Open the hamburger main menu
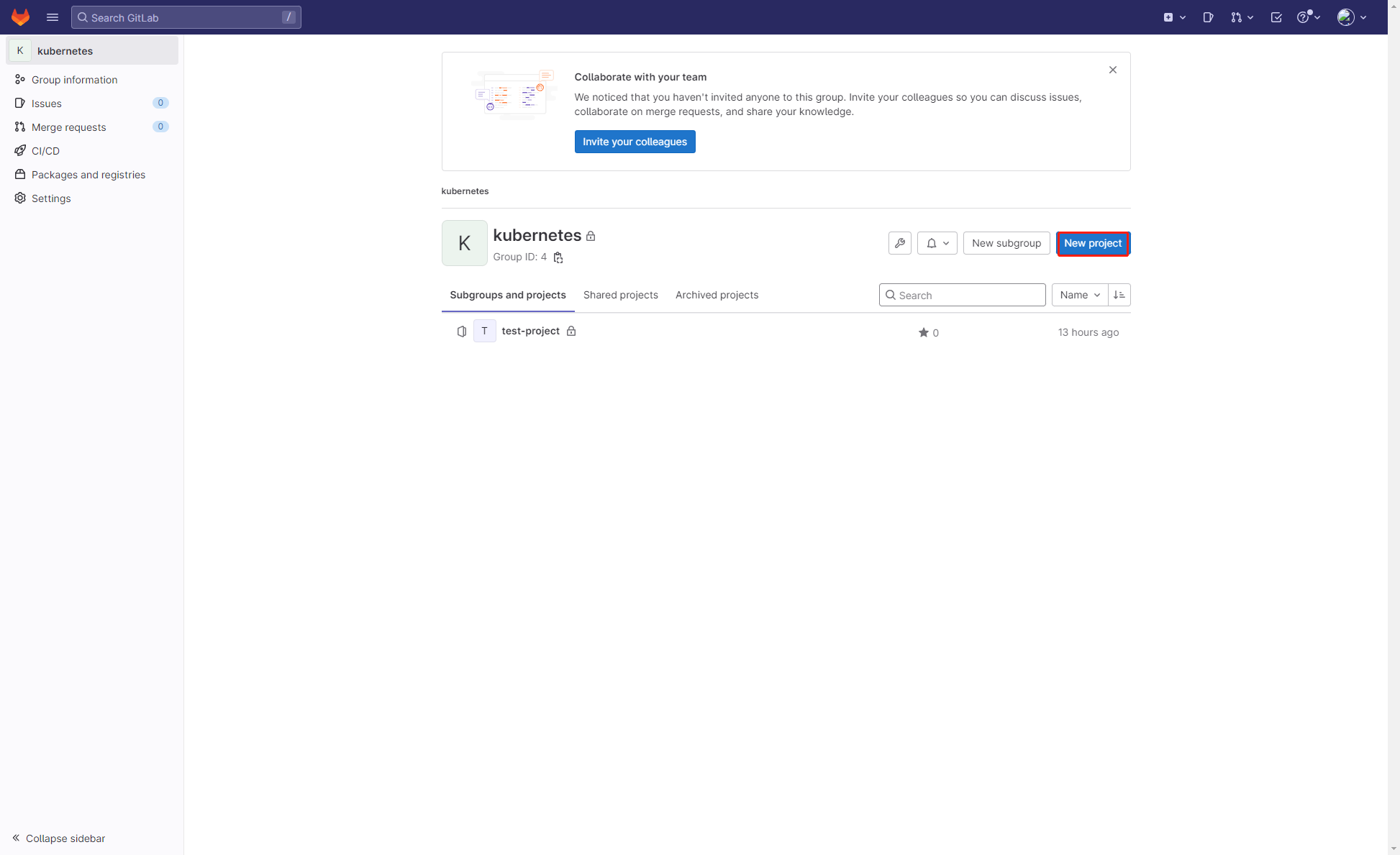This screenshot has width=1400, height=855. (53, 17)
